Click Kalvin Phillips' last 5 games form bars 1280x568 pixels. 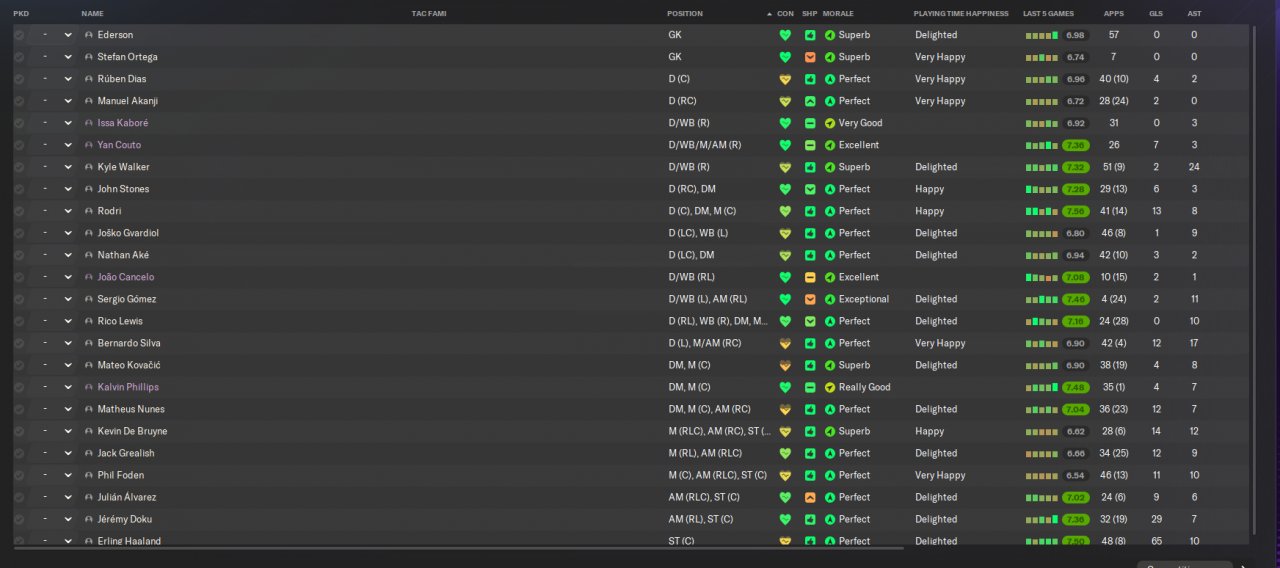click(1042, 387)
